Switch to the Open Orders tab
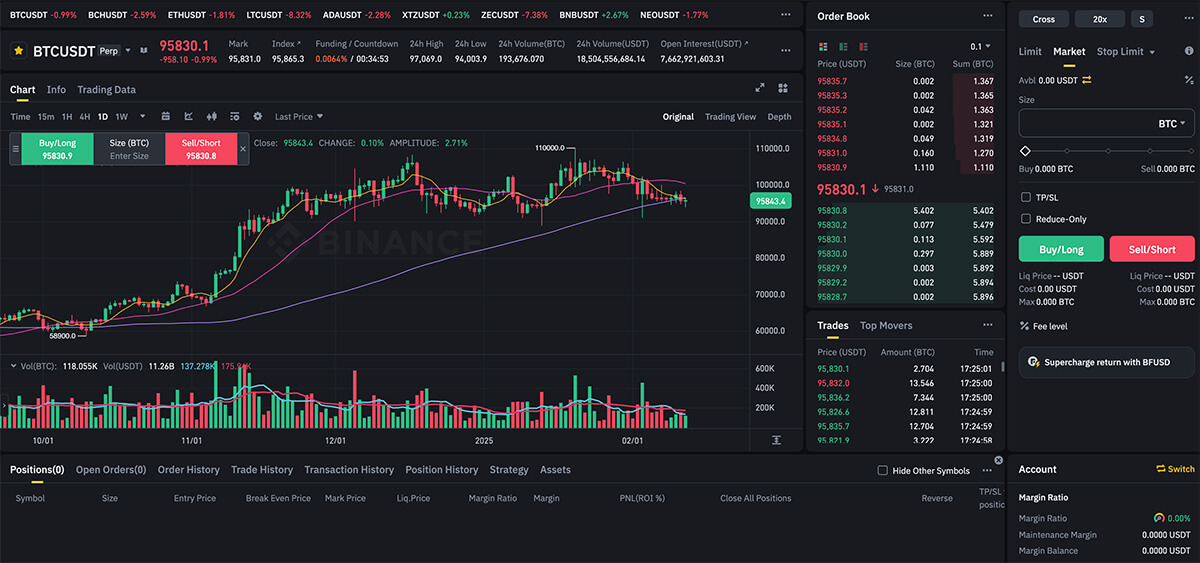This screenshot has width=1200, height=563. (x=110, y=470)
